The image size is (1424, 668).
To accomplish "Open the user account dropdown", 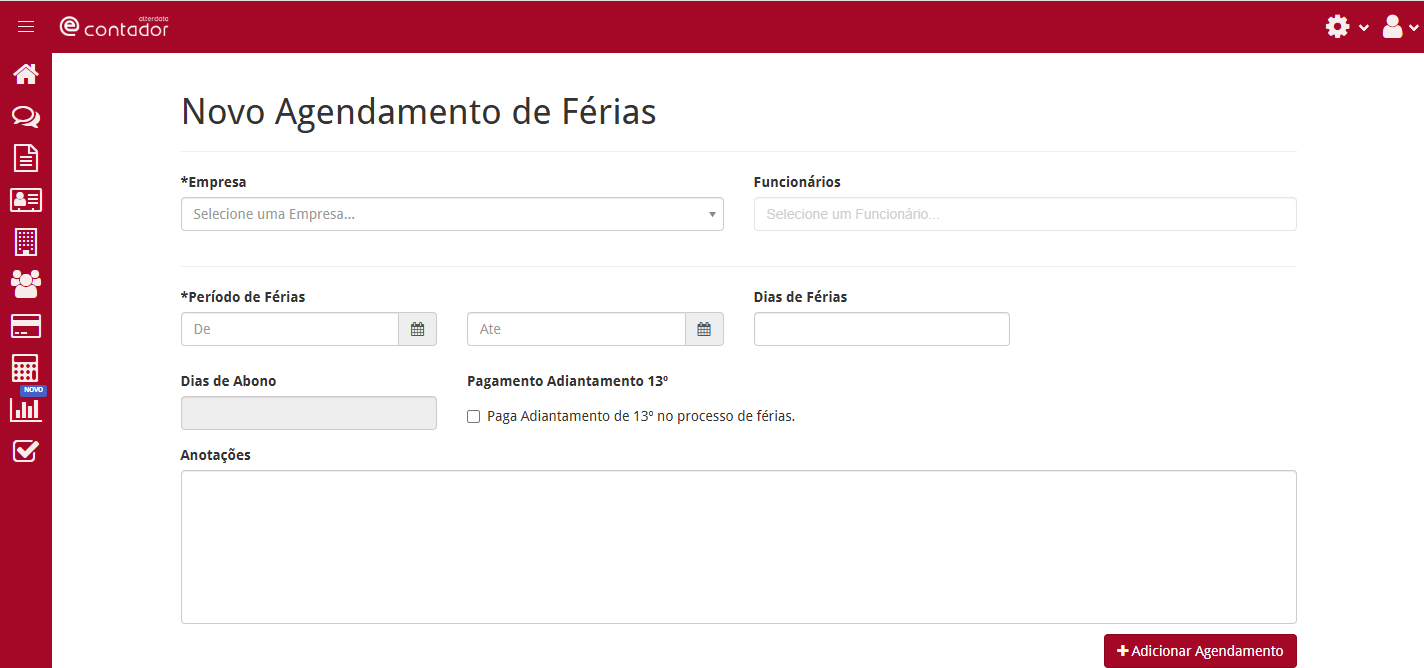I will coord(1399,27).
